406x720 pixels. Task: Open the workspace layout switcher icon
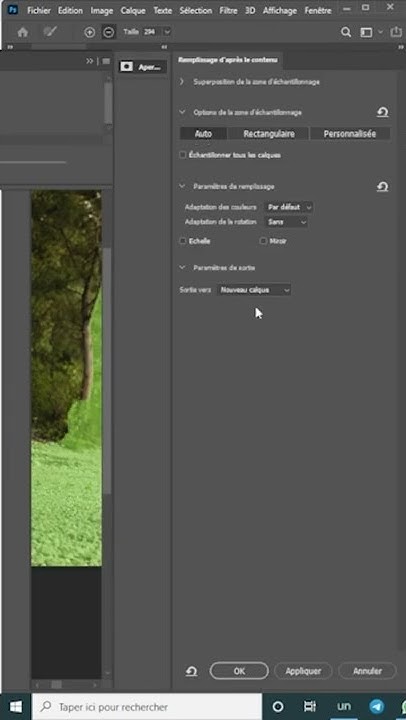[x=366, y=32]
